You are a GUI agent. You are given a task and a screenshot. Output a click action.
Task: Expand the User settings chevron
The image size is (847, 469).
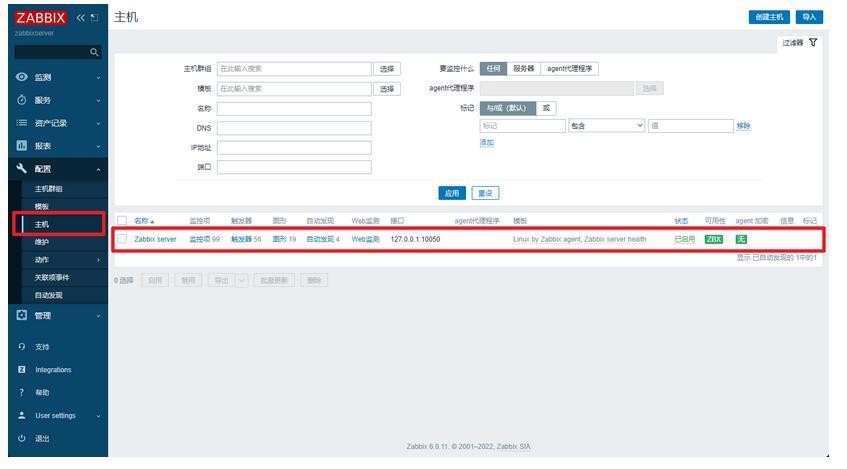98,416
